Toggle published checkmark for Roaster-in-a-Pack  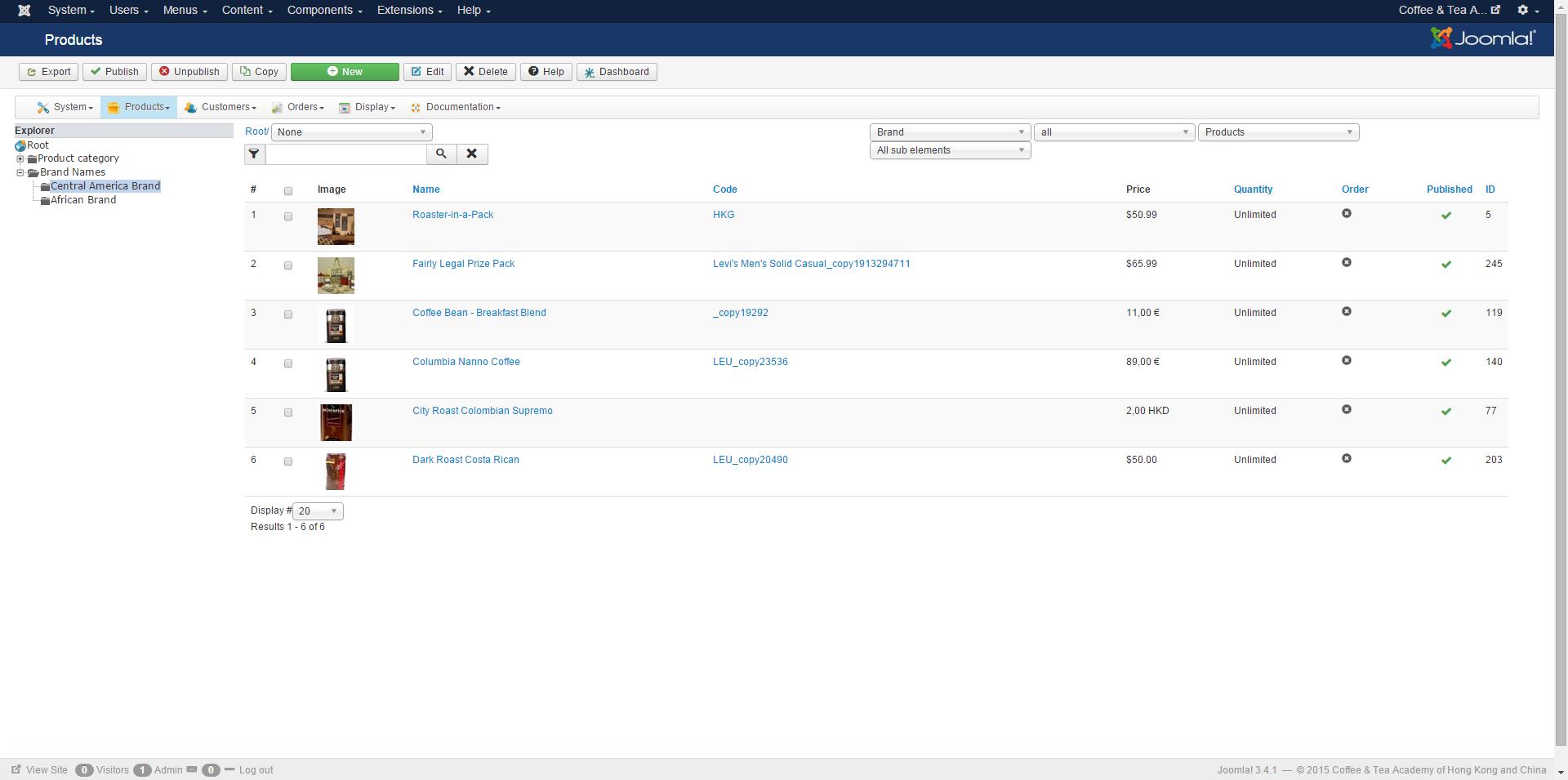1446,216
